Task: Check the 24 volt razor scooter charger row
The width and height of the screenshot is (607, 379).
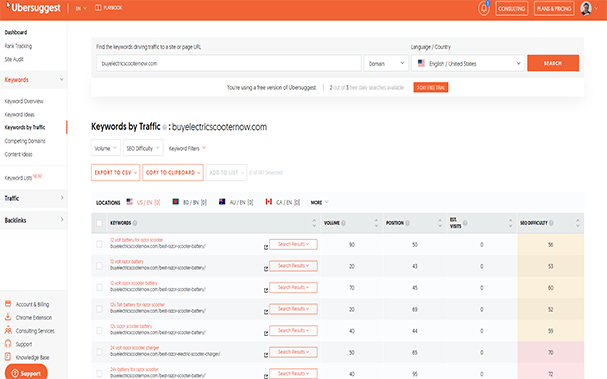Action: (99, 352)
